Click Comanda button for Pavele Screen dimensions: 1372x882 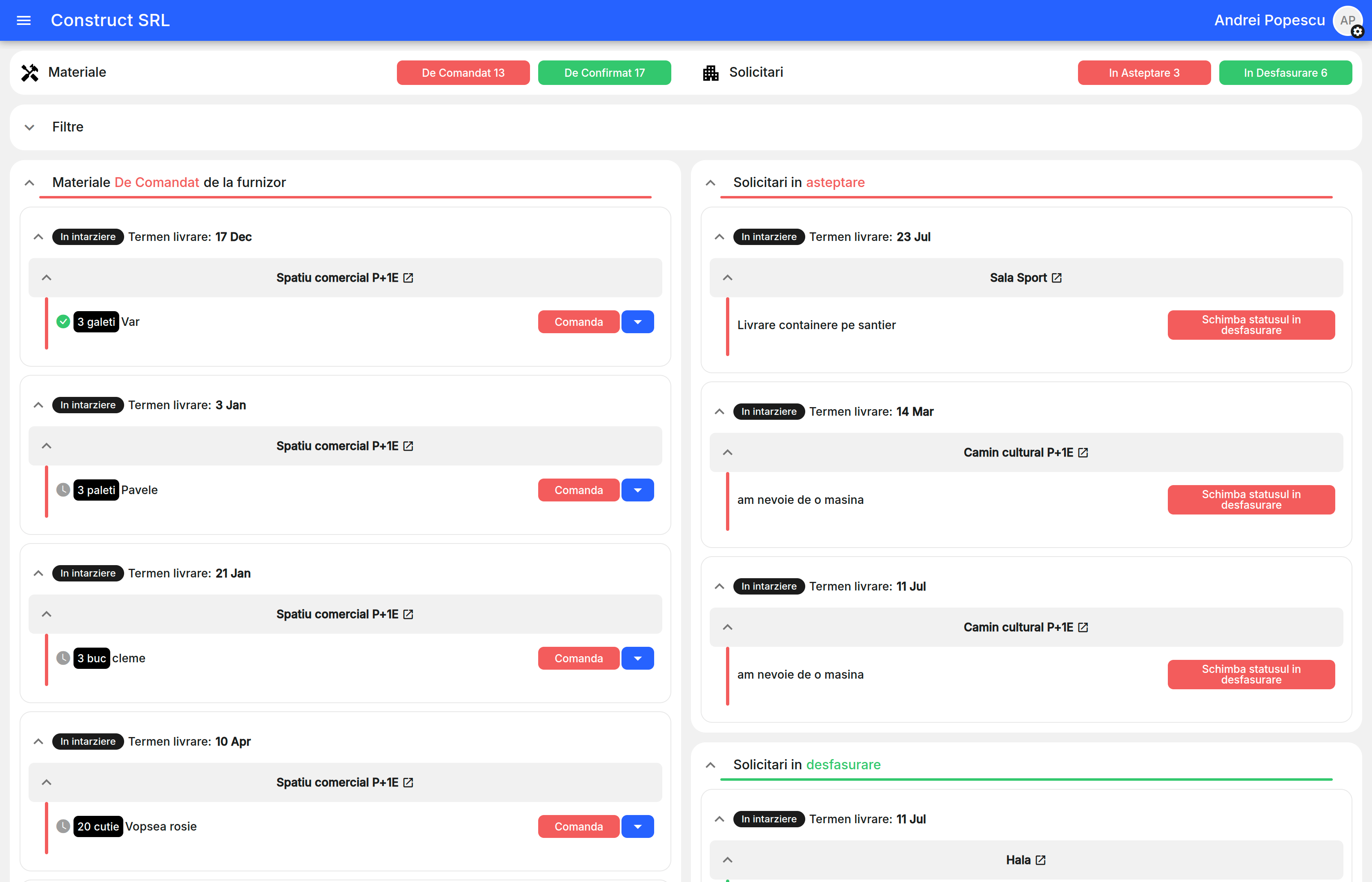click(578, 490)
